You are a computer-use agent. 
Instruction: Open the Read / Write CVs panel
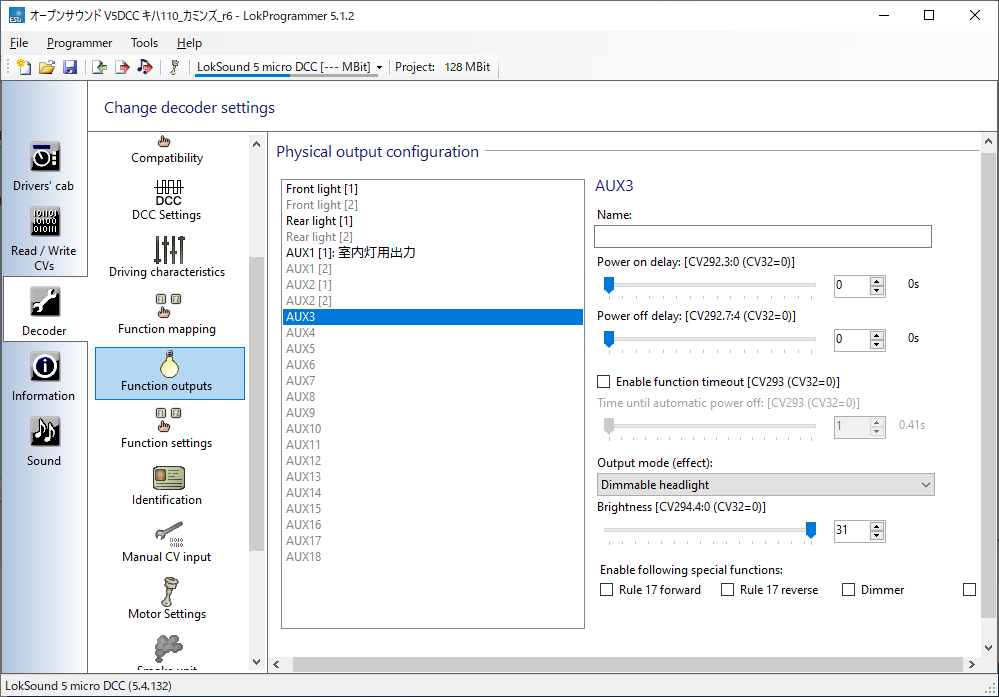44,239
